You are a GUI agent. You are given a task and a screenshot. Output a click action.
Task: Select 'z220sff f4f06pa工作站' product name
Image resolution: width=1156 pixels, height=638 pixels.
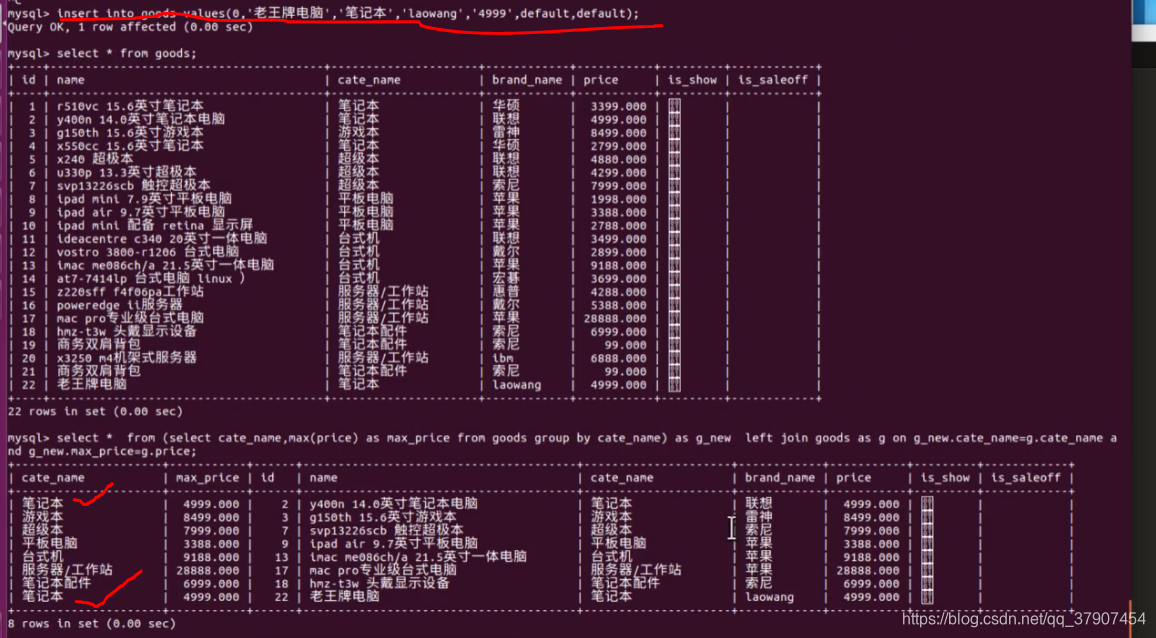click(x=130, y=291)
